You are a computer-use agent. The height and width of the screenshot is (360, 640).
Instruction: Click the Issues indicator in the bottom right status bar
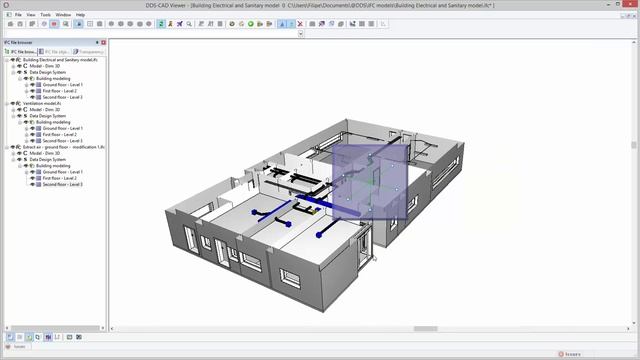click(570, 354)
